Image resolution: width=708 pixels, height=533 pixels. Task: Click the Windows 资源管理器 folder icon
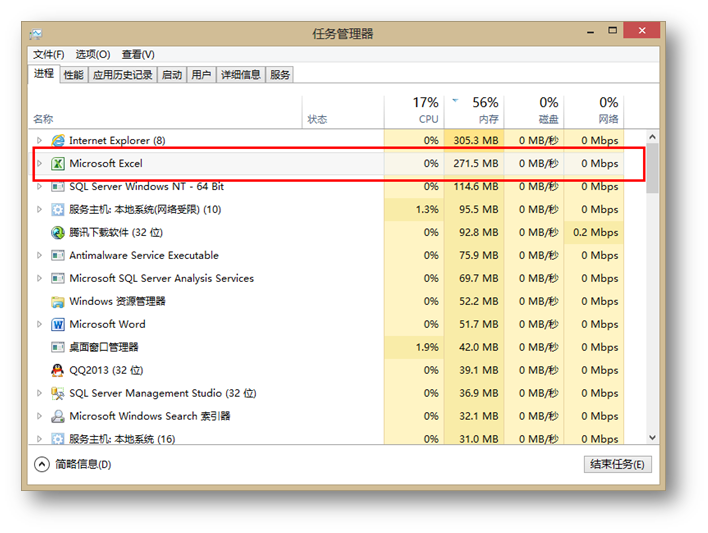pyautogui.click(x=58, y=302)
